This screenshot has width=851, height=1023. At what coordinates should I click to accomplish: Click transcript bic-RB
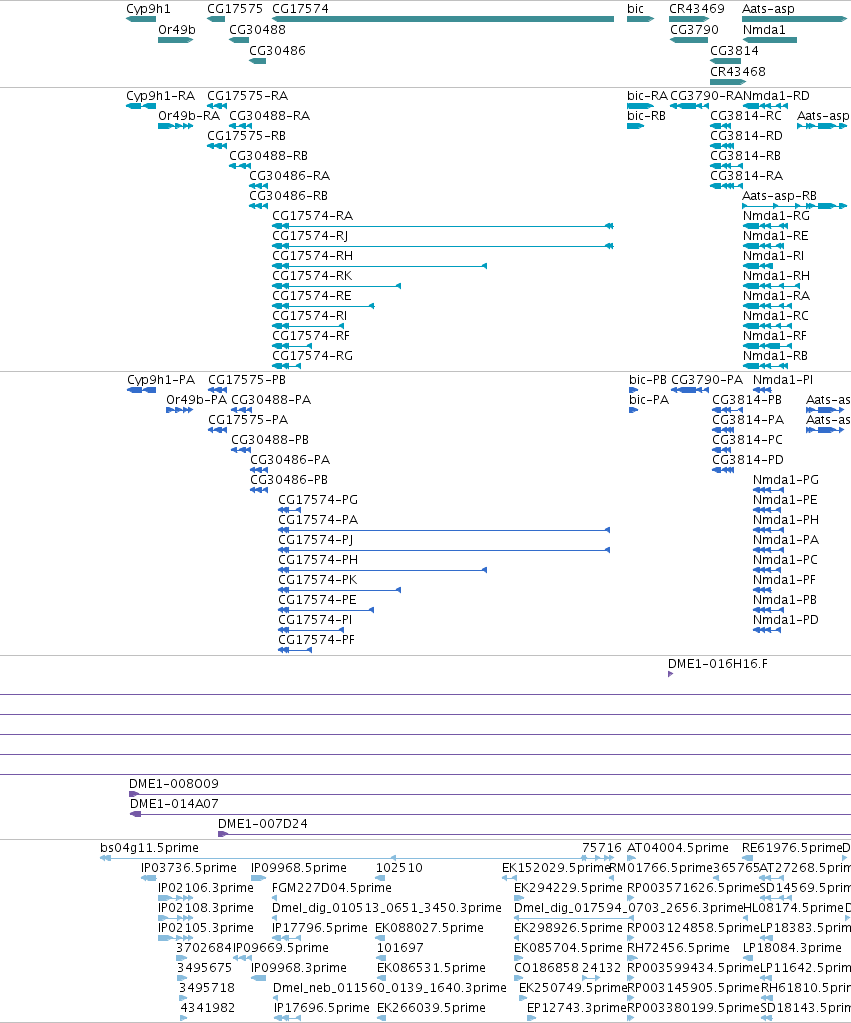(636, 126)
